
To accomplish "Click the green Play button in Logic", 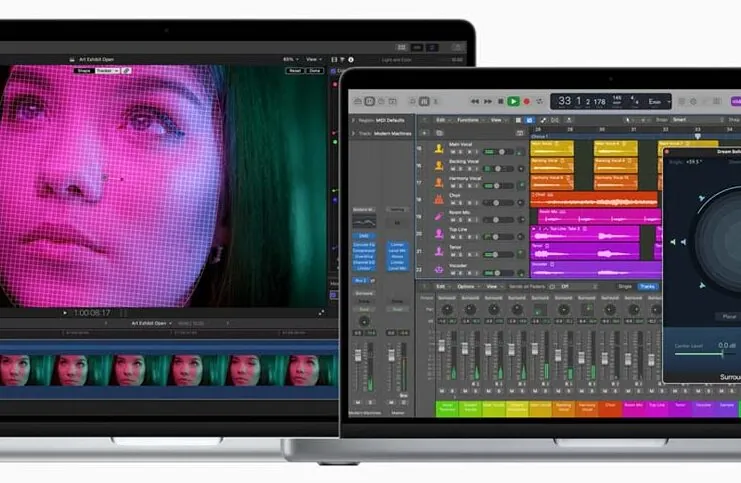I will tap(513, 101).
